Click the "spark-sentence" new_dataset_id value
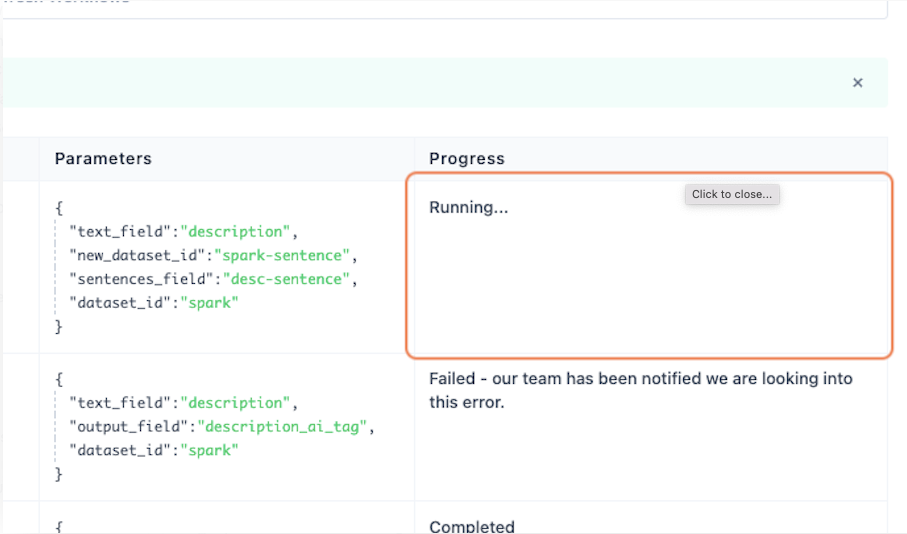Image resolution: width=907 pixels, height=534 pixels. coord(282,255)
